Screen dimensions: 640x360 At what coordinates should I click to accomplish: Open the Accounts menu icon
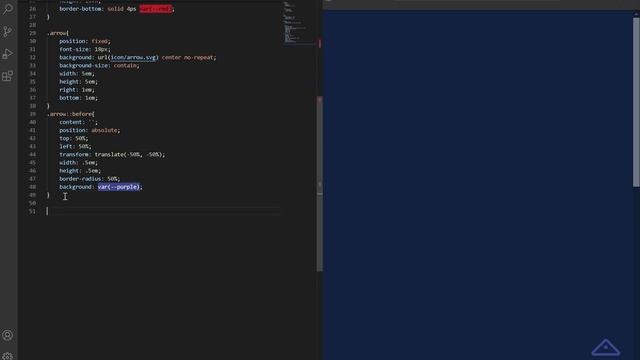8,336
